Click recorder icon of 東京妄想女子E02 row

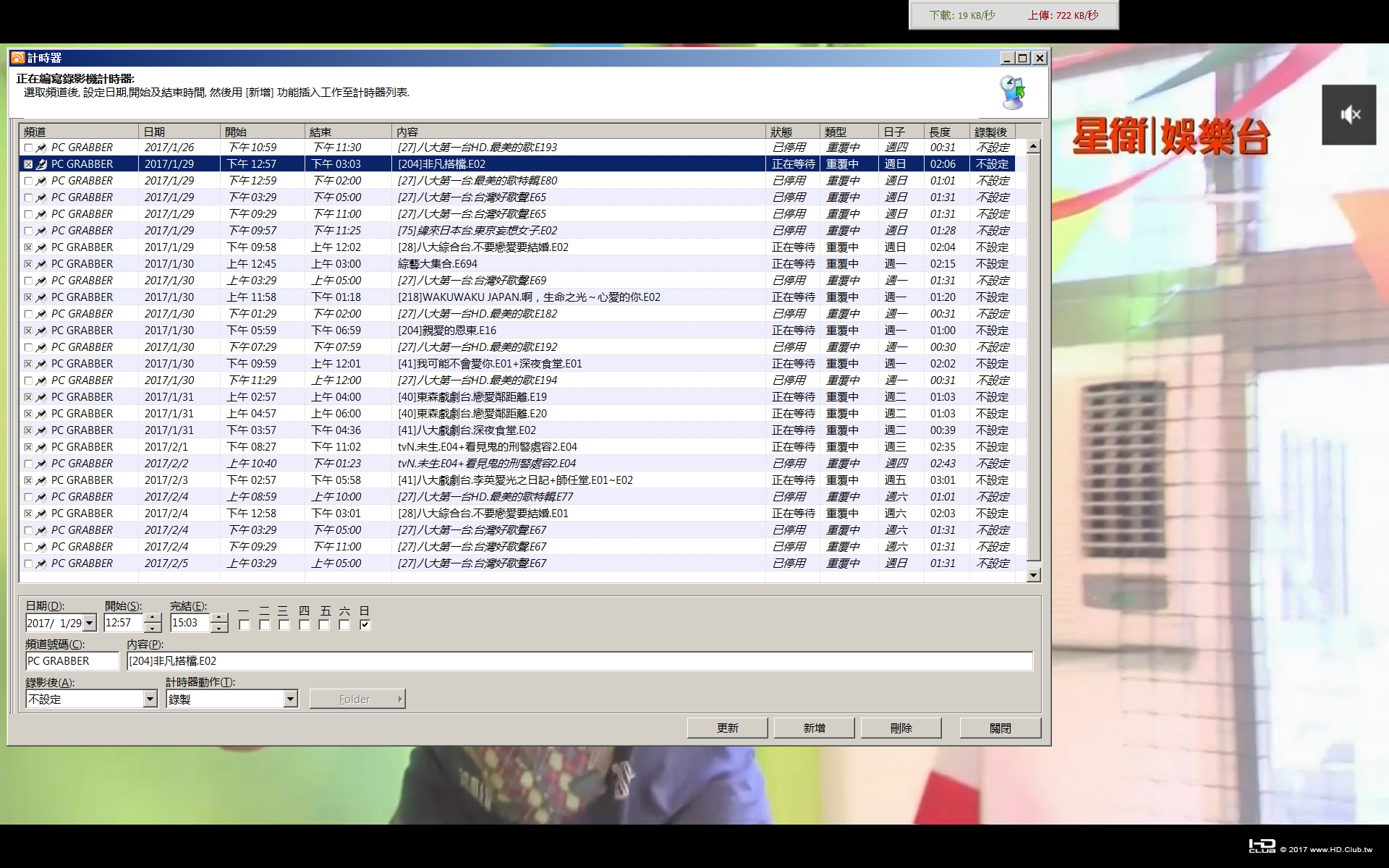pyautogui.click(x=42, y=231)
